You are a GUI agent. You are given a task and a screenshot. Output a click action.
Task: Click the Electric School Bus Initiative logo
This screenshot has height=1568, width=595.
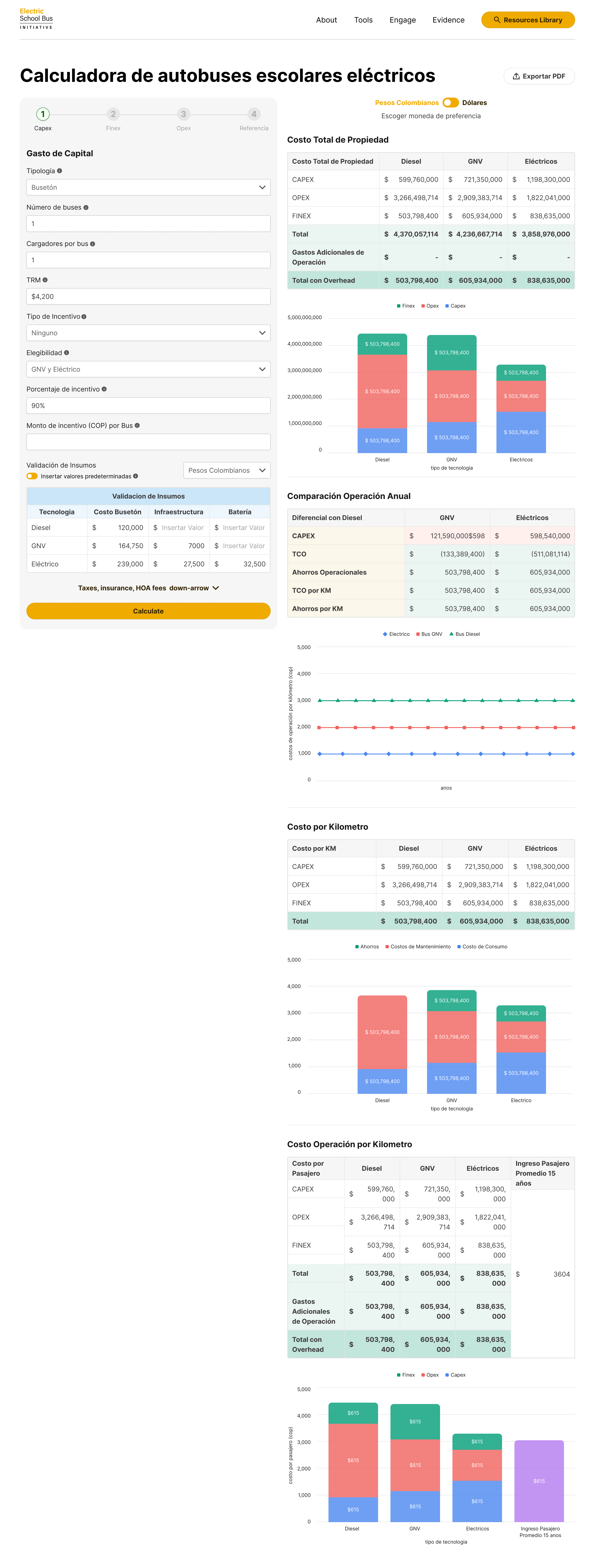pyautogui.click(x=37, y=19)
